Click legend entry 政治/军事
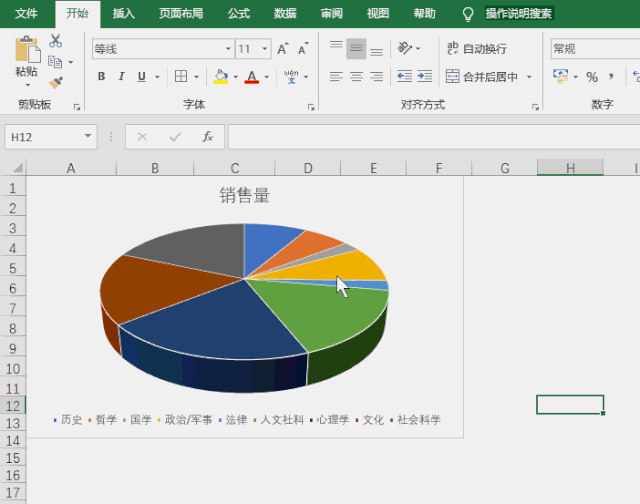Viewport: 640px width, 504px height. (185, 420)
